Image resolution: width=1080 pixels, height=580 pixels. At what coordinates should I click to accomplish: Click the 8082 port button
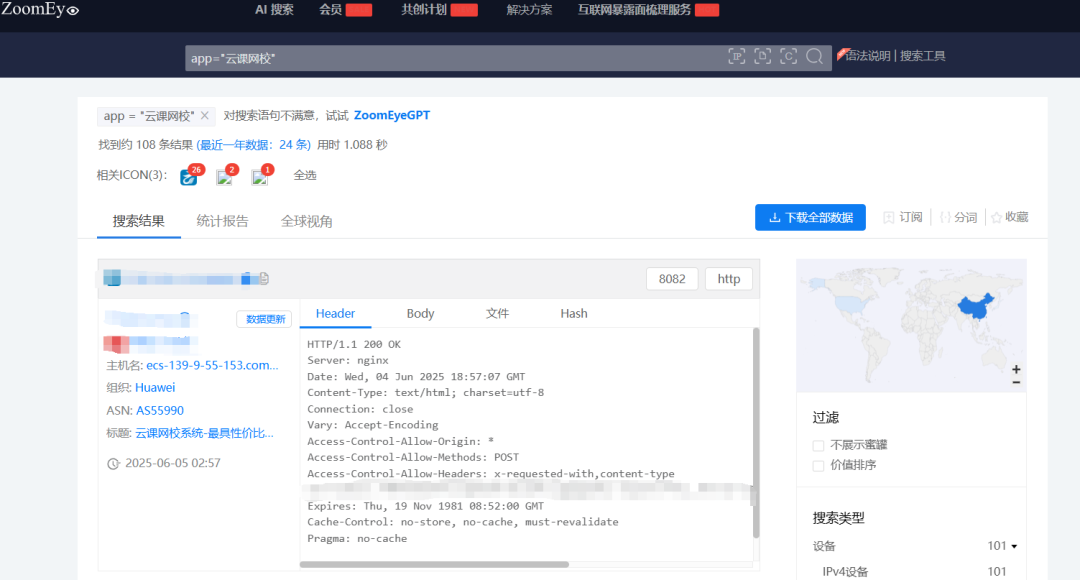coord(672,279)
